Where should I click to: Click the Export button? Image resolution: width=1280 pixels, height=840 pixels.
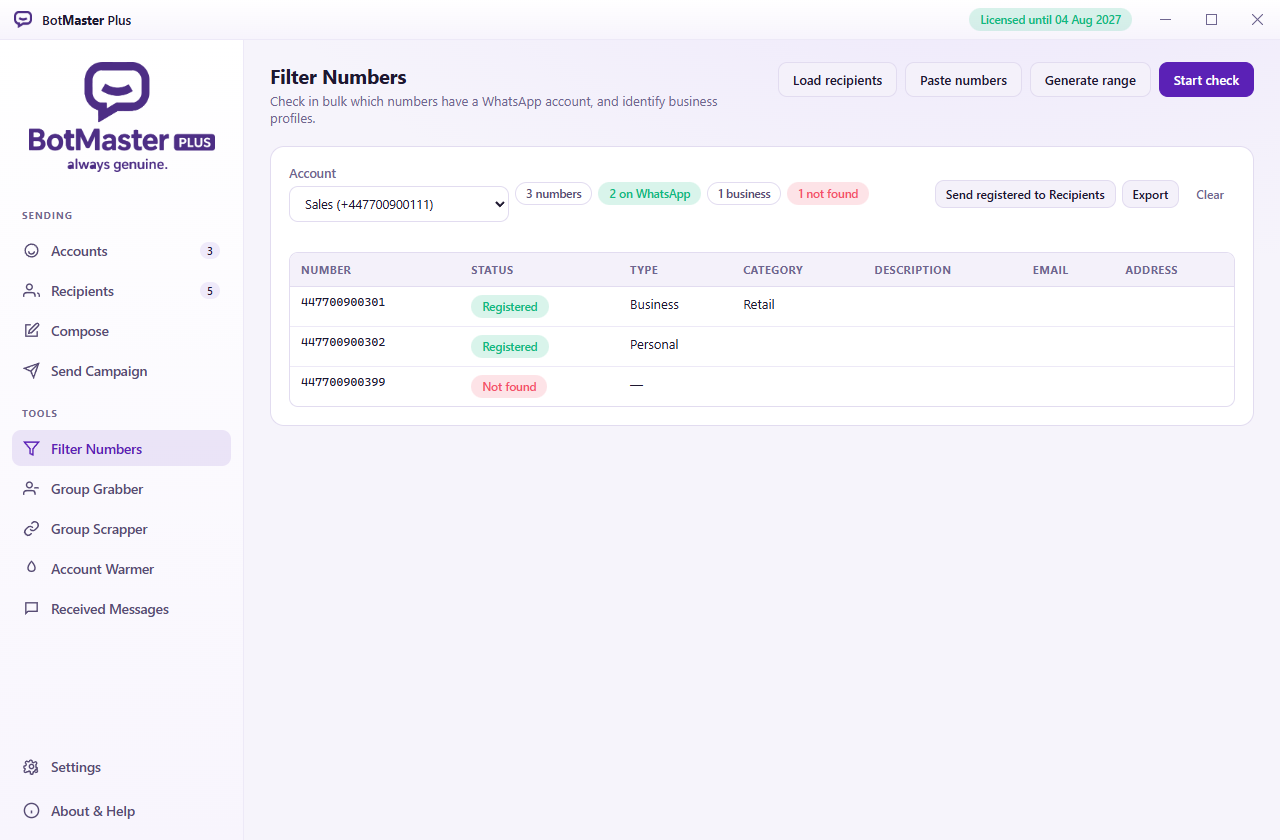(x=1150, y=194)
